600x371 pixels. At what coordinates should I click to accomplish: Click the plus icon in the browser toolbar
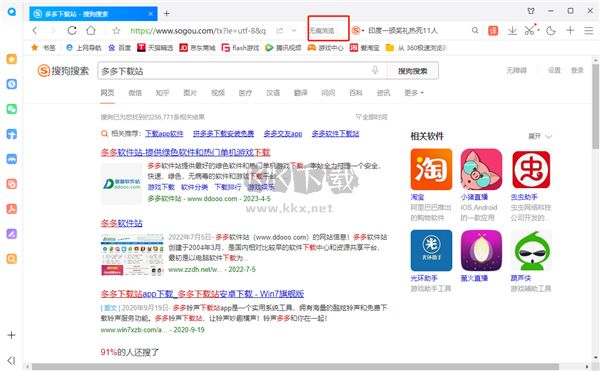coord(570,30)
